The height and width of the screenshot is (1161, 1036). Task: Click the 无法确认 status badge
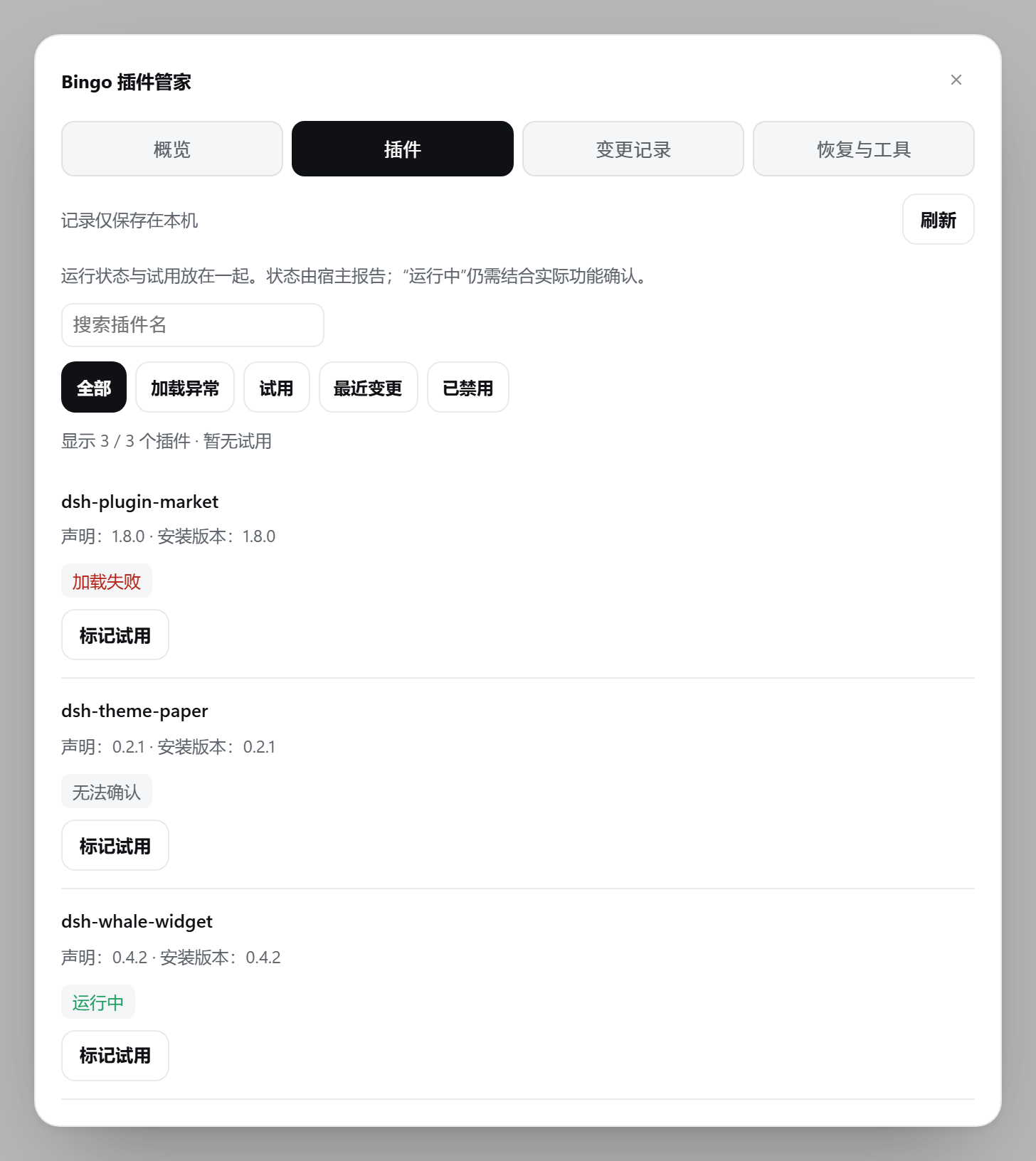click(107, 792)
